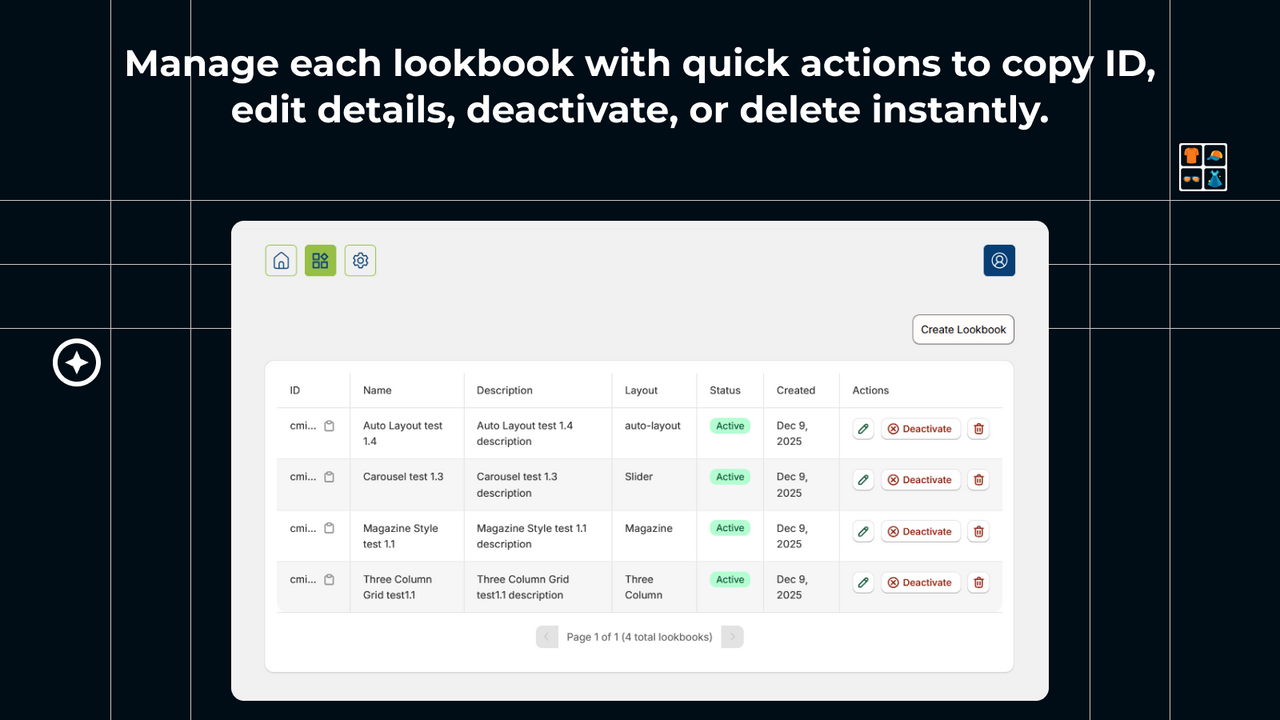Edit Auto Layout test 1.4 lookbook
The height and width of the screenshot is (720, 1280).
[864, 429]
